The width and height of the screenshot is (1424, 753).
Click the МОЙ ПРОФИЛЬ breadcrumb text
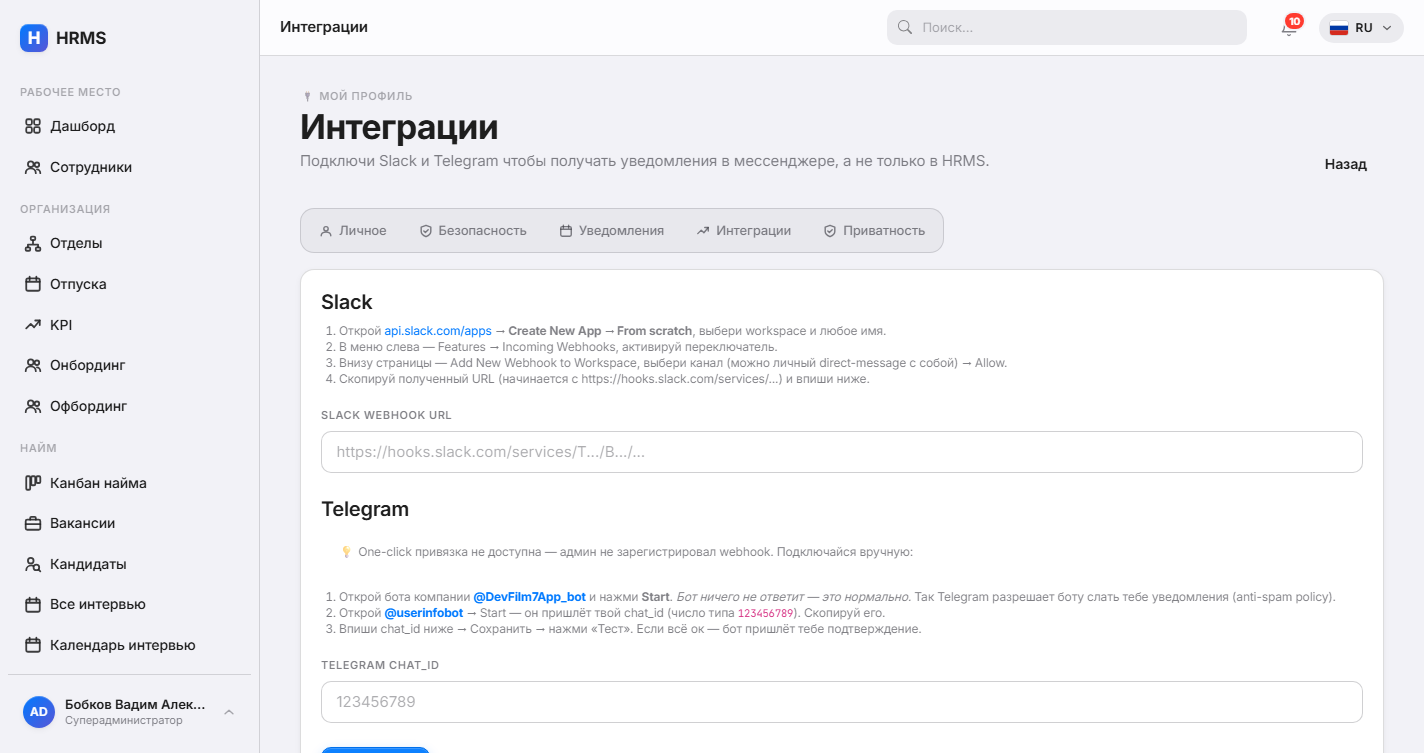(366, 97)
